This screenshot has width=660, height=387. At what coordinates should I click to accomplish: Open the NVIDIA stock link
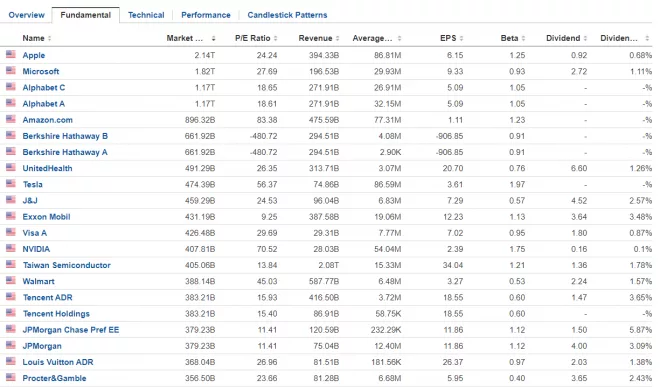pos(36,249)
